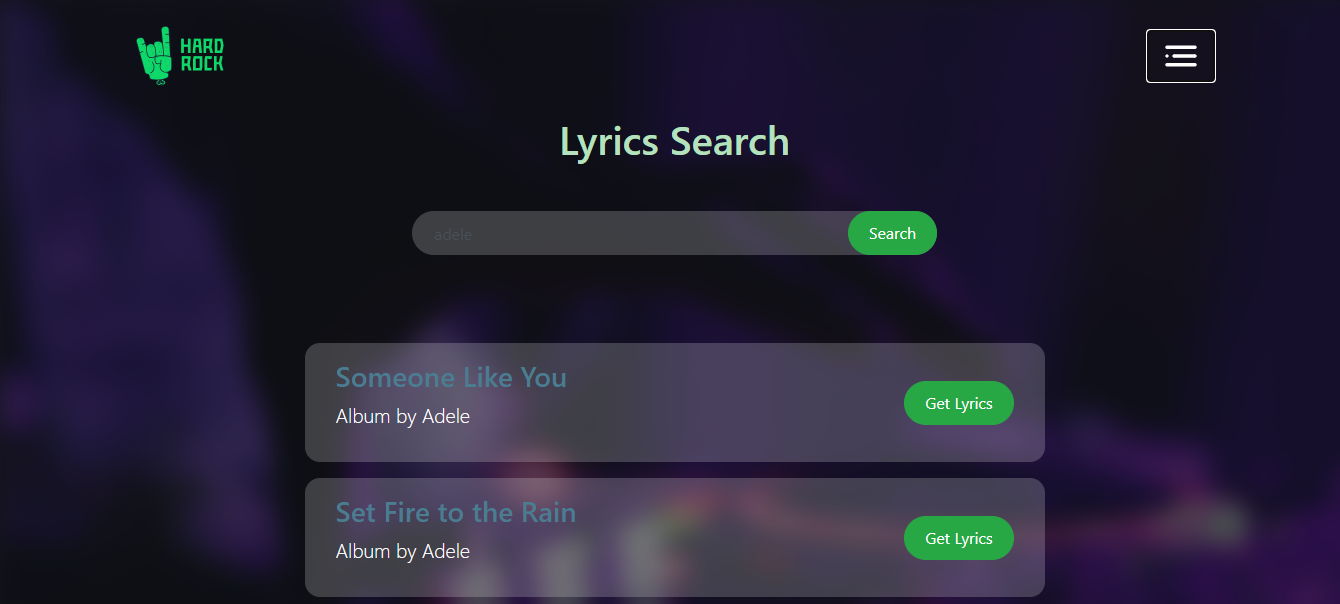Select the Set Fire to the Rain title
Image resolution: width=1340 pixels, height=604 pixels.
(x=456, y=512)
